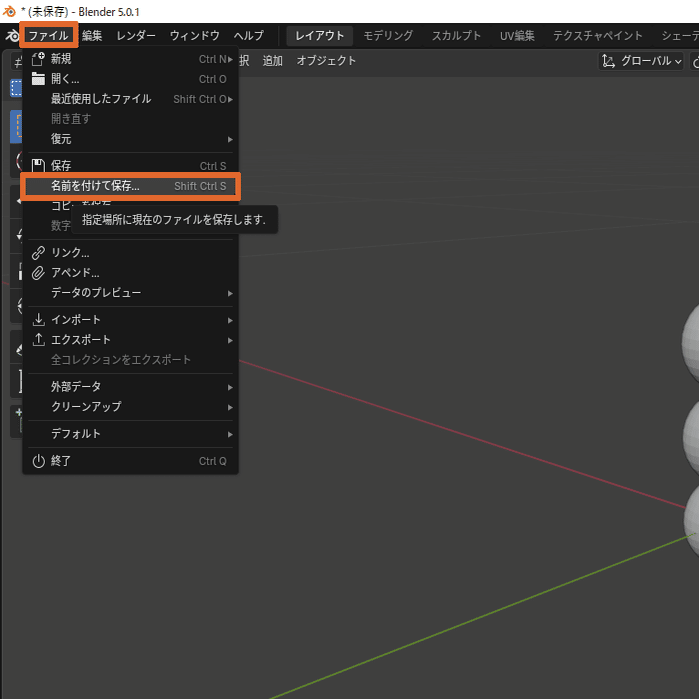Screen dimensions: 699x699
Task: Click the download arrow icon beside インポート
Action: (x=38, y=319)
